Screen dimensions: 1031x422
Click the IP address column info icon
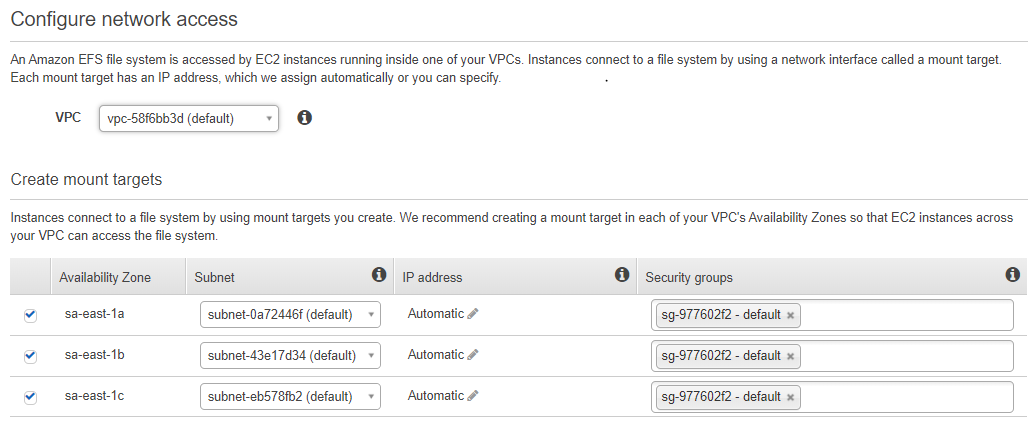pos(622,275)
